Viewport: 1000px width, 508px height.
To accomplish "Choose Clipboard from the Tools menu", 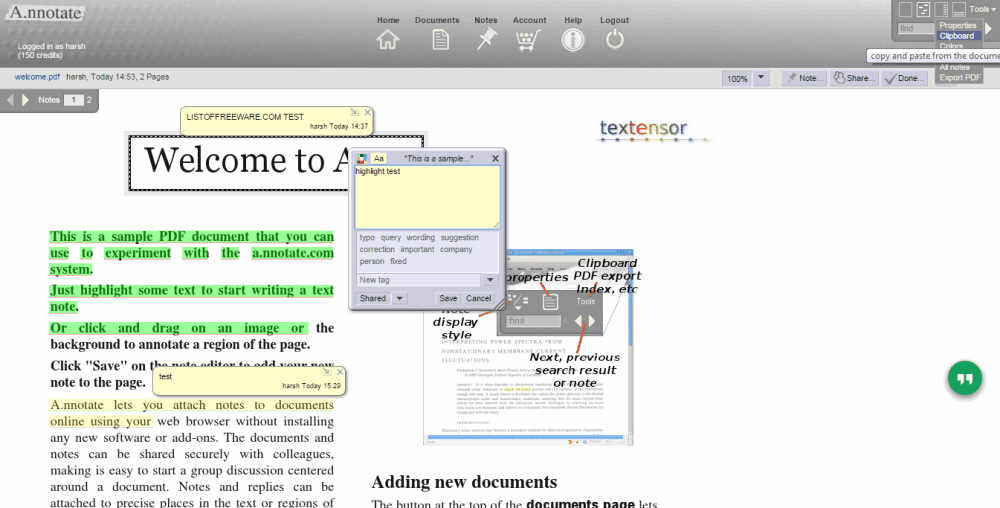I will coord(957,36).
